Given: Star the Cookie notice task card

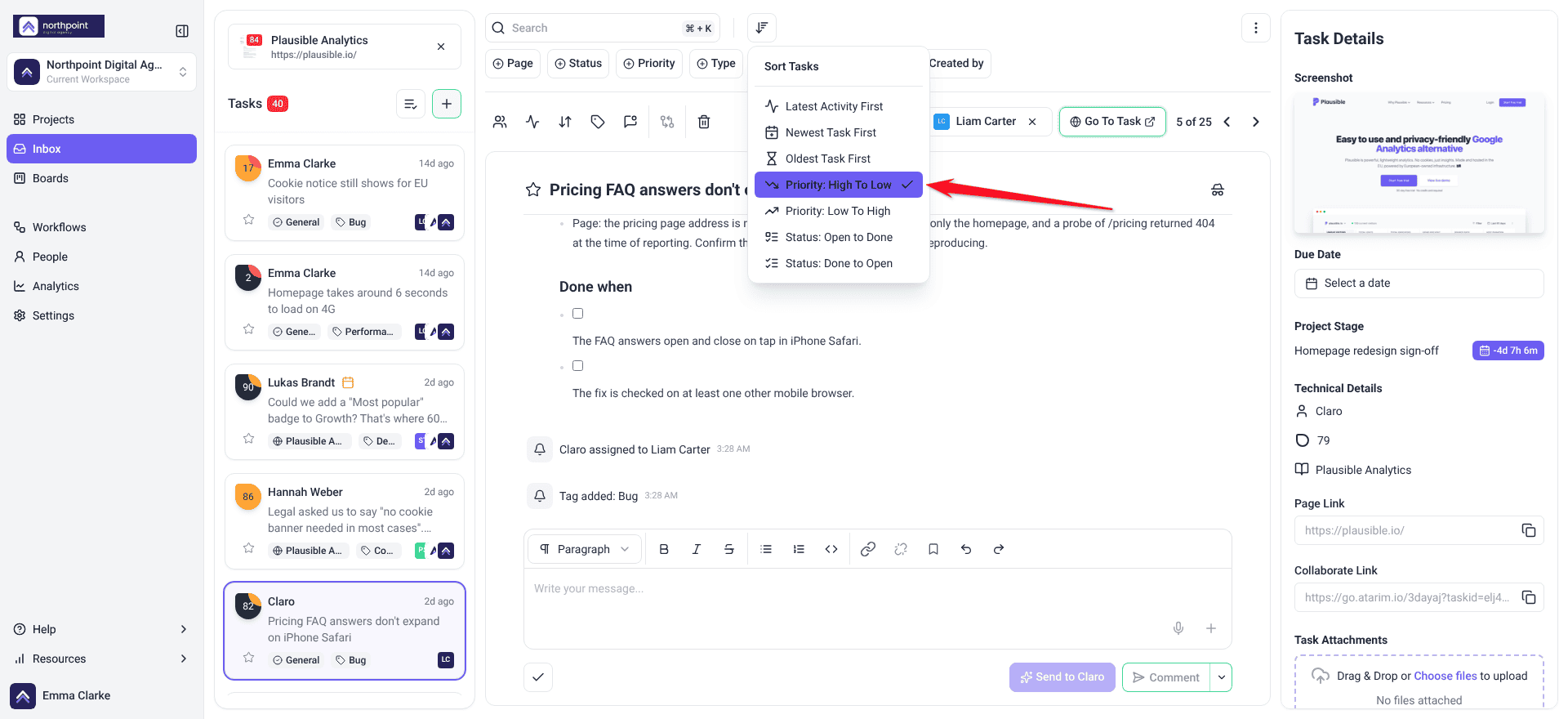Looking at the screenshot, I should [x=249, y=220].
